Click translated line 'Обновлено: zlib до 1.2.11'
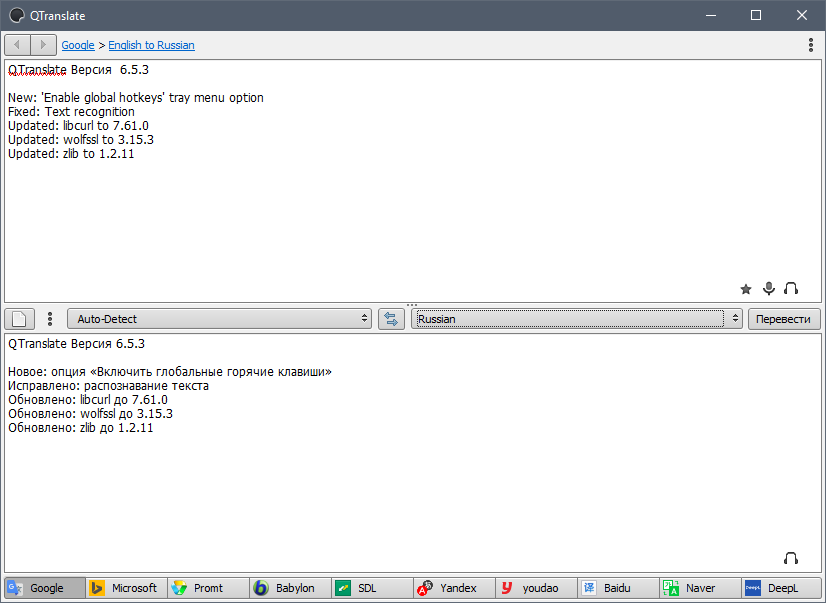The width and height of the screenshot is (826, 603). tap(81, 428)
